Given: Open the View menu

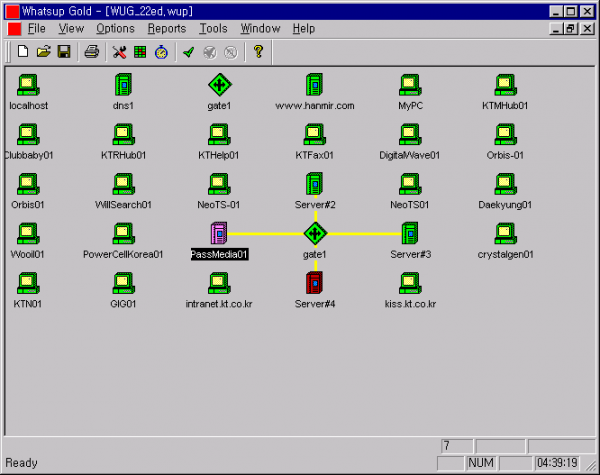Looking at the screenshot, I should coord(71,29).
